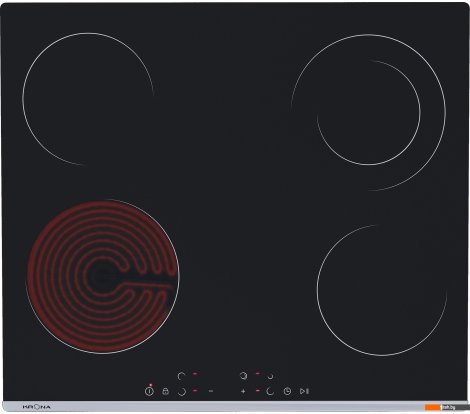Viewport: 470px width, 414px height.
Task: Tap the plus power level button
Action: tap(243, 391)
